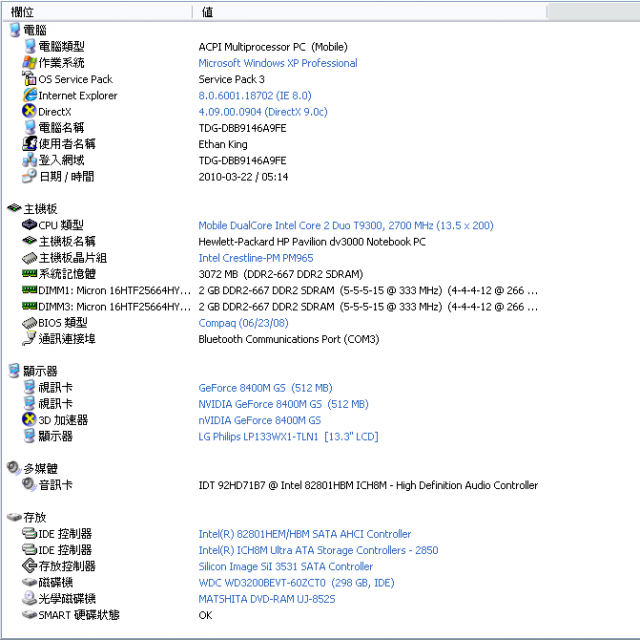Open the ICH8M Ultra ATA Storage Controllers link
This screenshot has height=640, width=640.
[318, 550]
